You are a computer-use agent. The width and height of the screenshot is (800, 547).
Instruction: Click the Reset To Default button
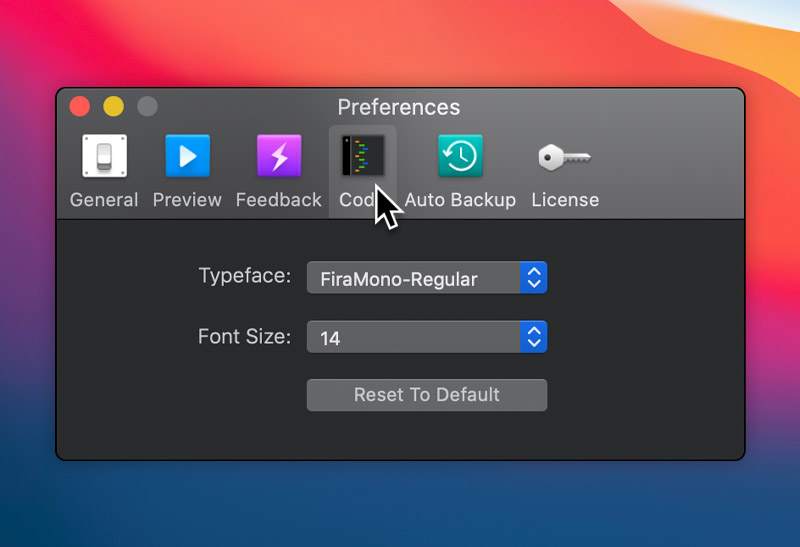pyautogui.click(x=427, y=395)
